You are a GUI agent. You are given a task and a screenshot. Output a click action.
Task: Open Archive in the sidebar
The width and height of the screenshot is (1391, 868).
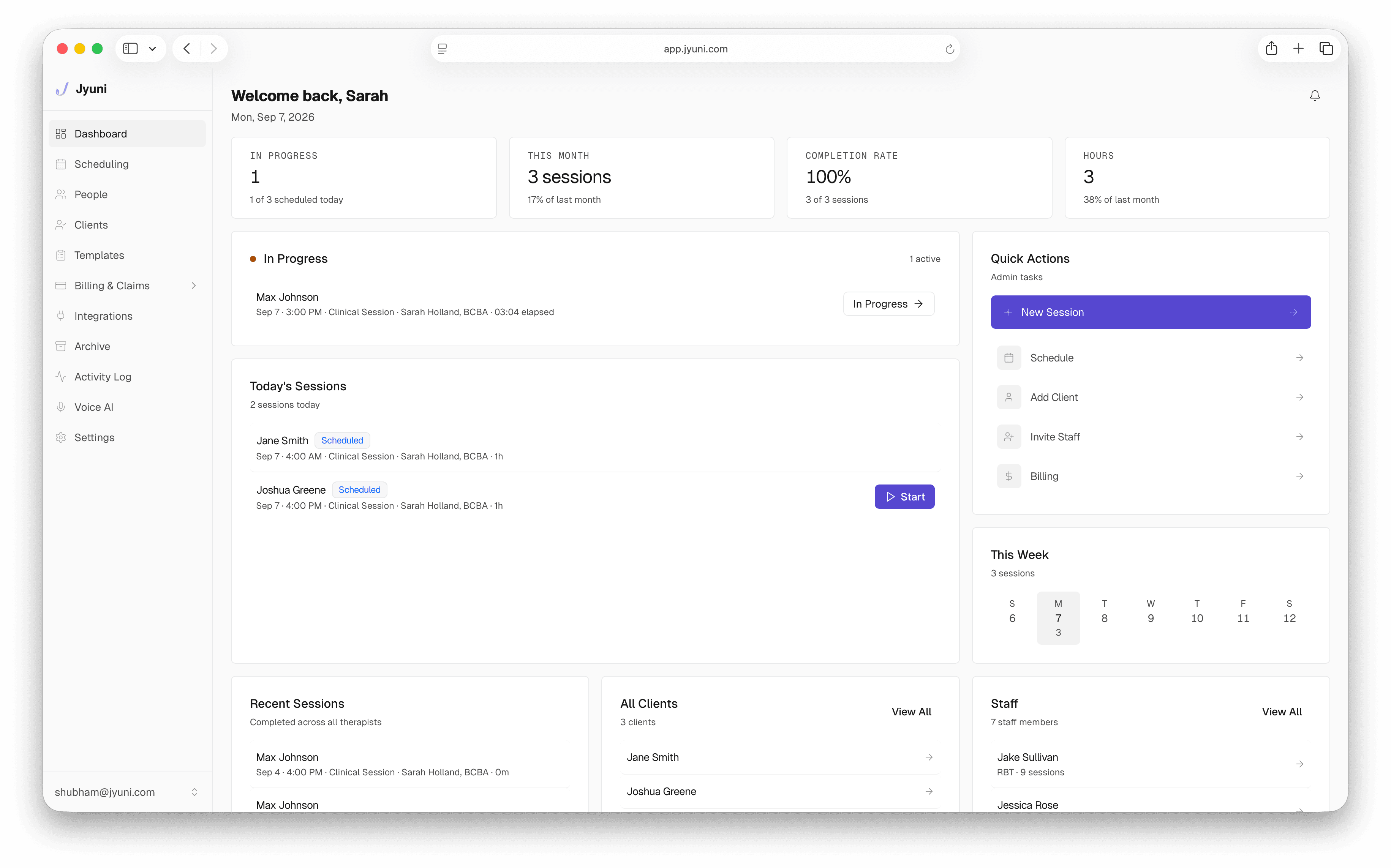tap(127, 346)
